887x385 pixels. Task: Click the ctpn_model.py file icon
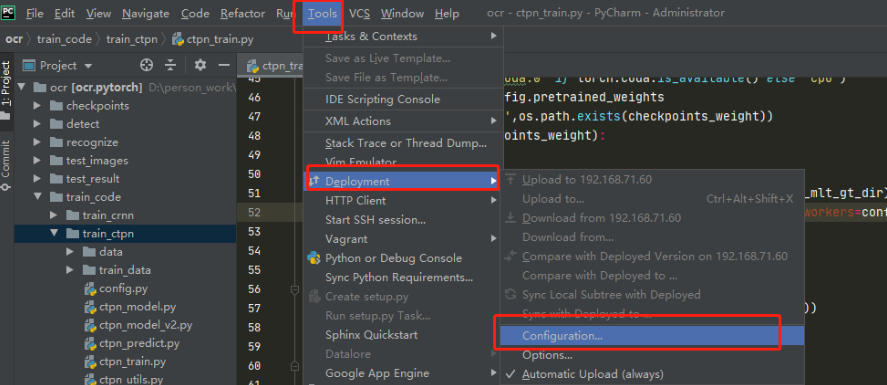coord(90,307)
